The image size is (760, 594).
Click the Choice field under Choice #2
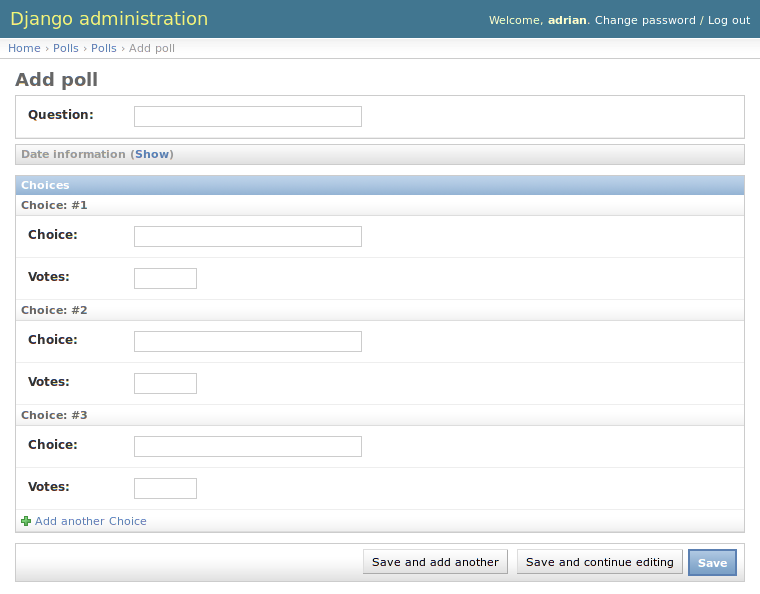(x=247, y=341)
